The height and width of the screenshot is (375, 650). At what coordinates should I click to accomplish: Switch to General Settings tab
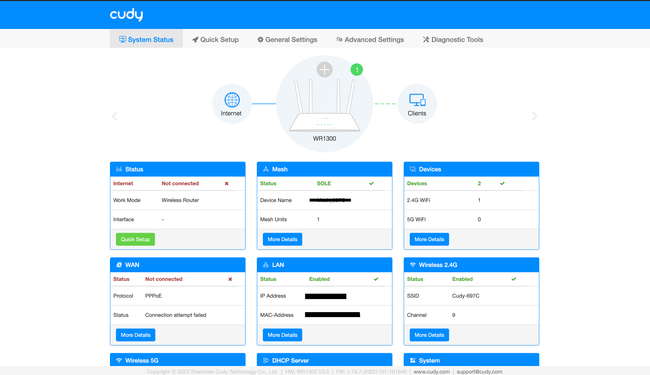coord(287,39)
